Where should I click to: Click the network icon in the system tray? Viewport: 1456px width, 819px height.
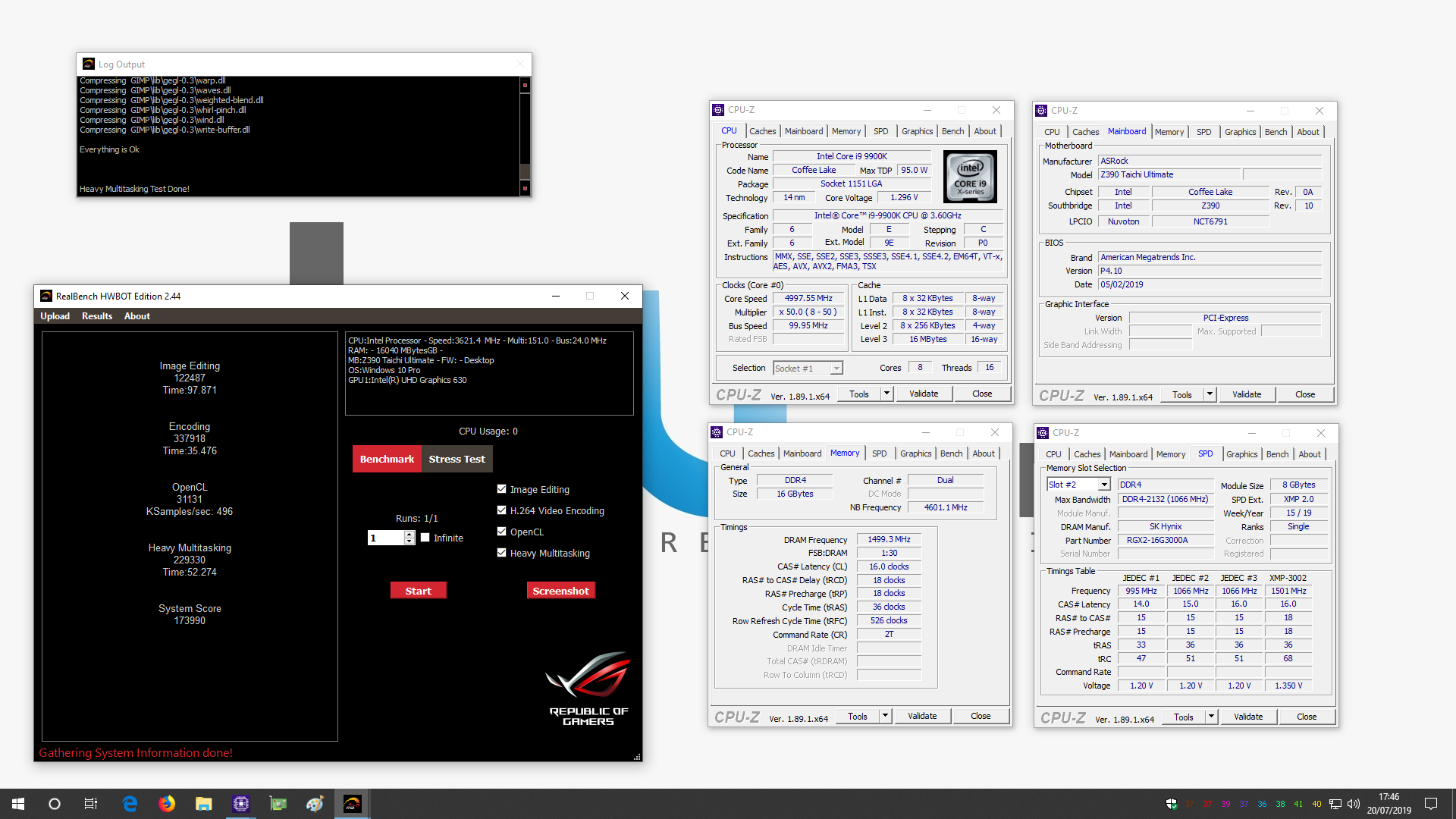[1335, 804]
